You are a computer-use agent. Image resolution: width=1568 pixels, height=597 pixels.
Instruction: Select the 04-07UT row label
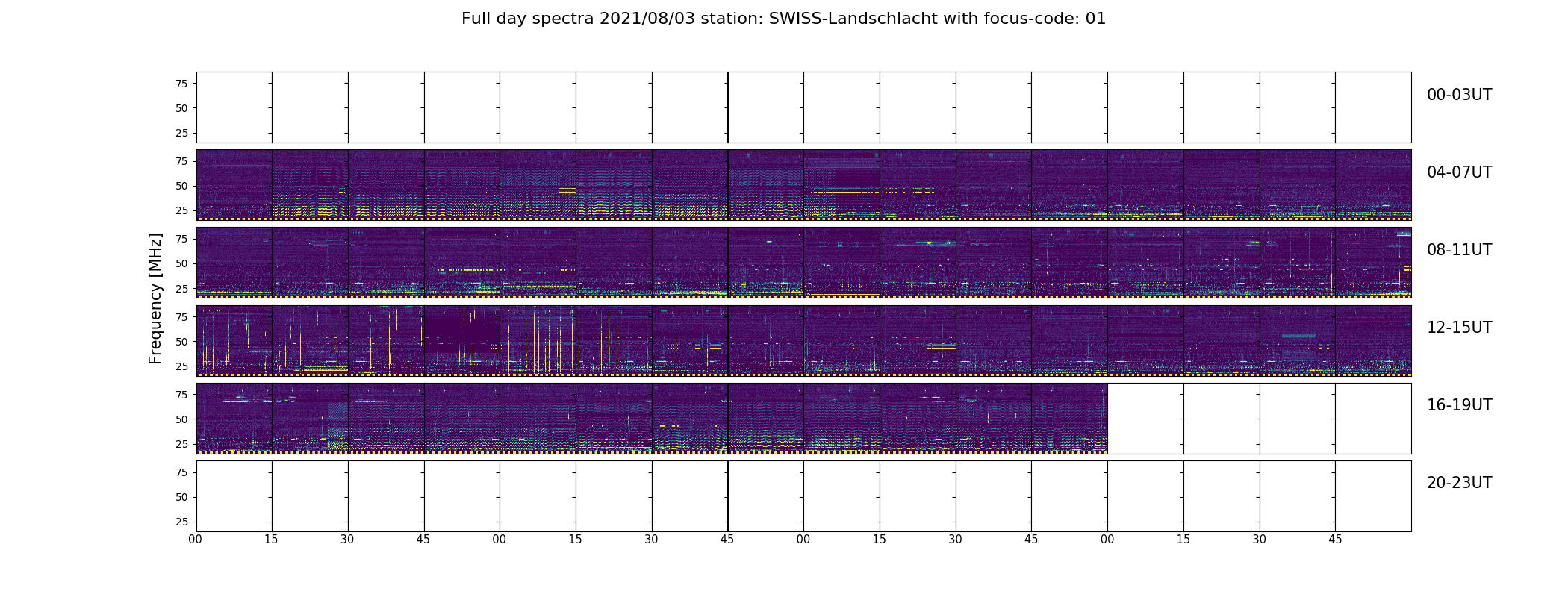point(1459,172)
